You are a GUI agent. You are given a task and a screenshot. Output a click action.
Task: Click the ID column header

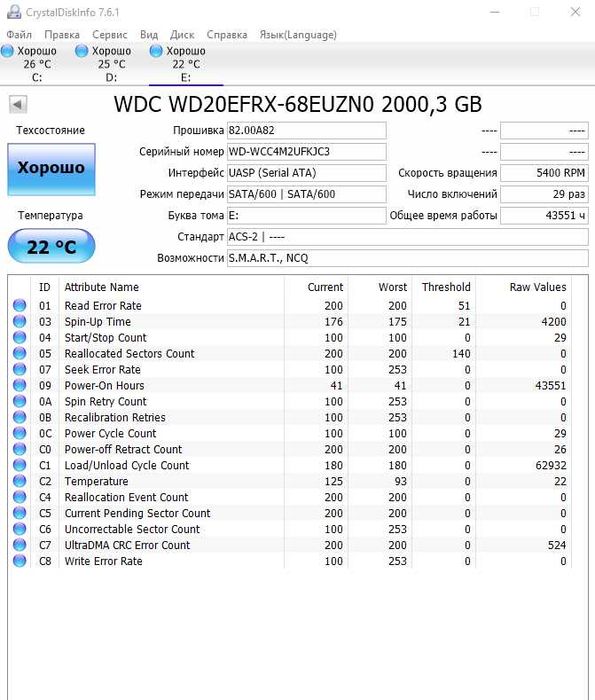click(x=45, y=287)
